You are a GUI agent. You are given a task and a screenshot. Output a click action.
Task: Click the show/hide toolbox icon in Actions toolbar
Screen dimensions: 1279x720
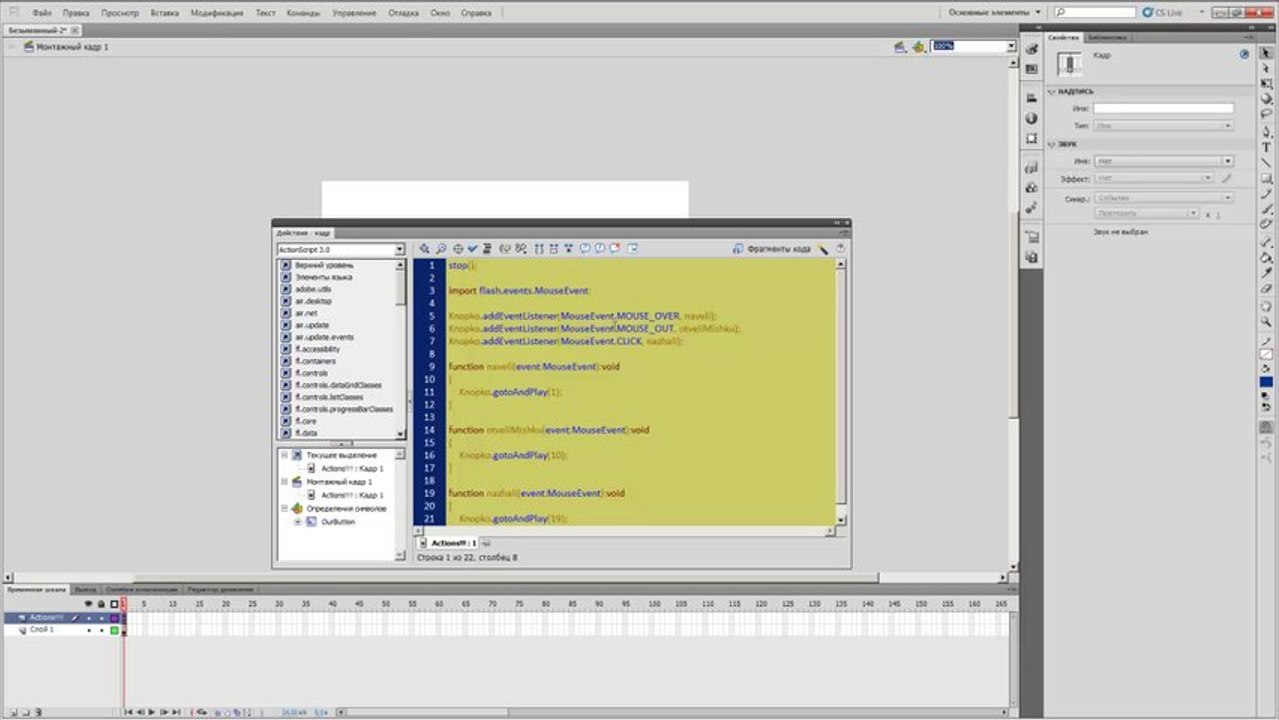(633, 248)
